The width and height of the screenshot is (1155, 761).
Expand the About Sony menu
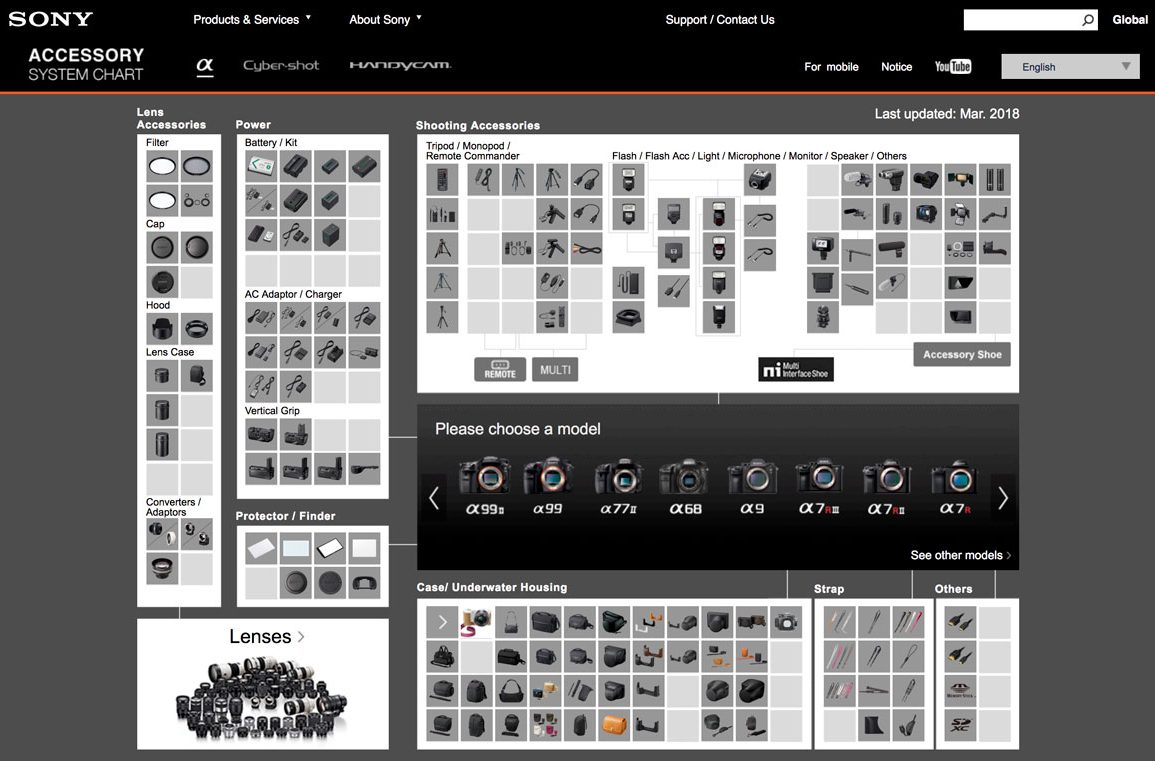(385, 19)
